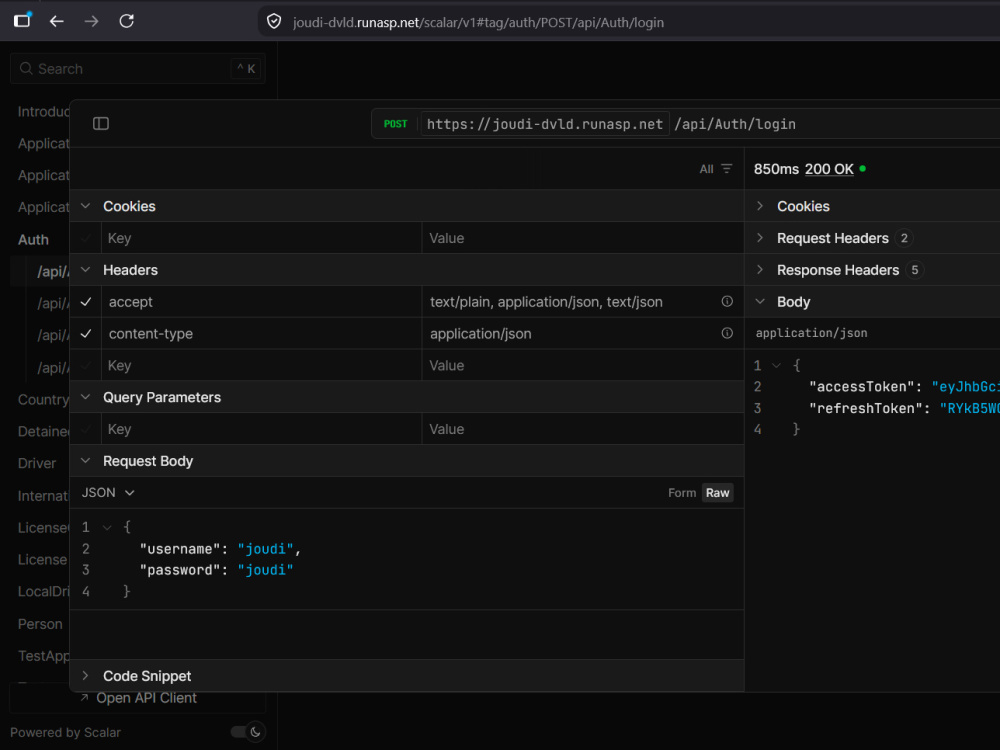
Task: Click the "password" line in request body
Action: 216,570
